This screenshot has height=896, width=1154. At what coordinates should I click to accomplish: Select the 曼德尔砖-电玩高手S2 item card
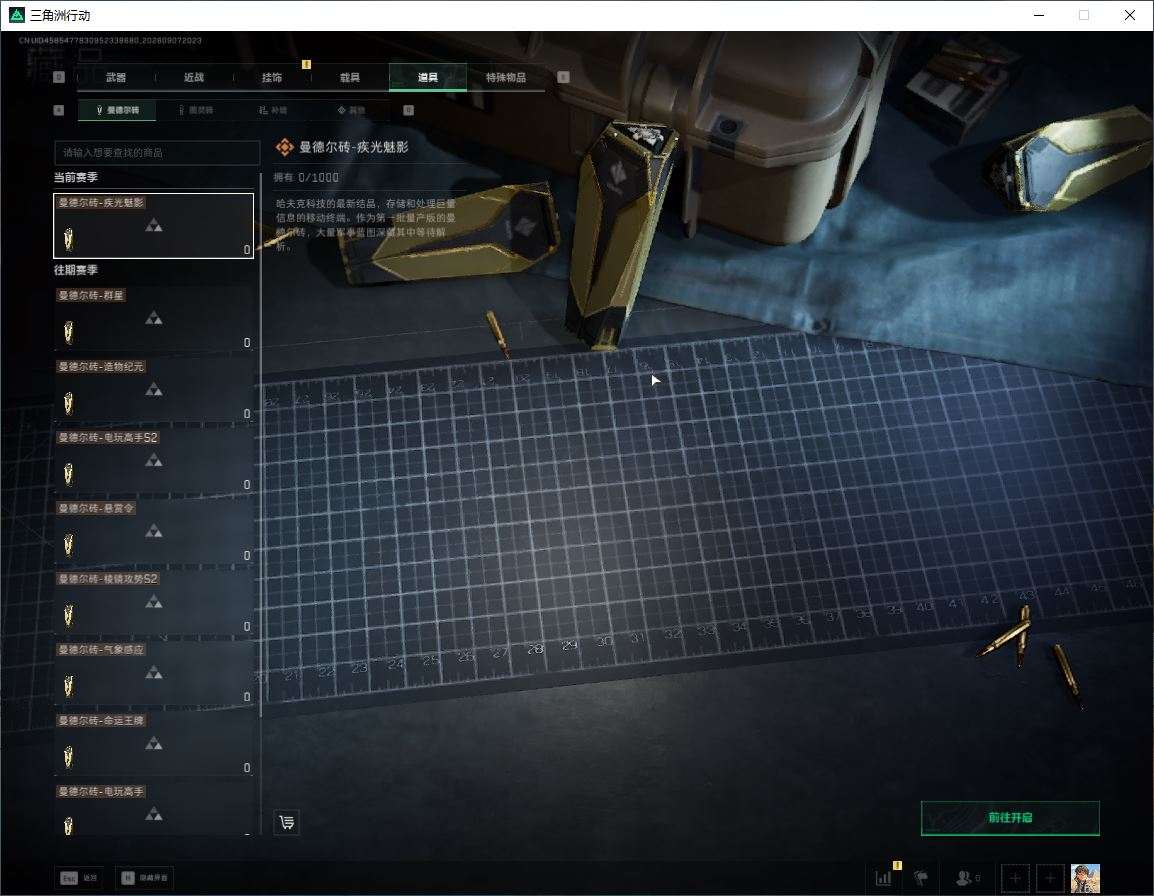[x=154, y=460]
